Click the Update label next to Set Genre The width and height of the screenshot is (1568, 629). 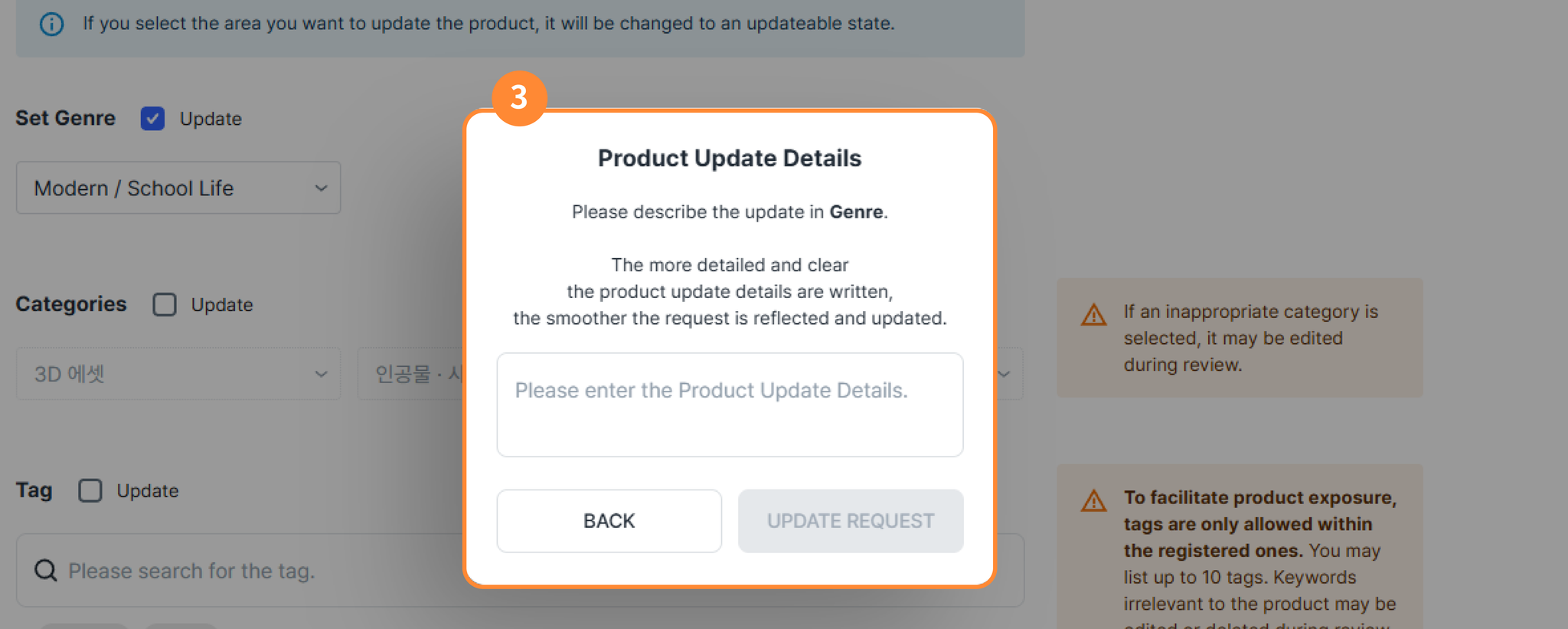(211, 119)
